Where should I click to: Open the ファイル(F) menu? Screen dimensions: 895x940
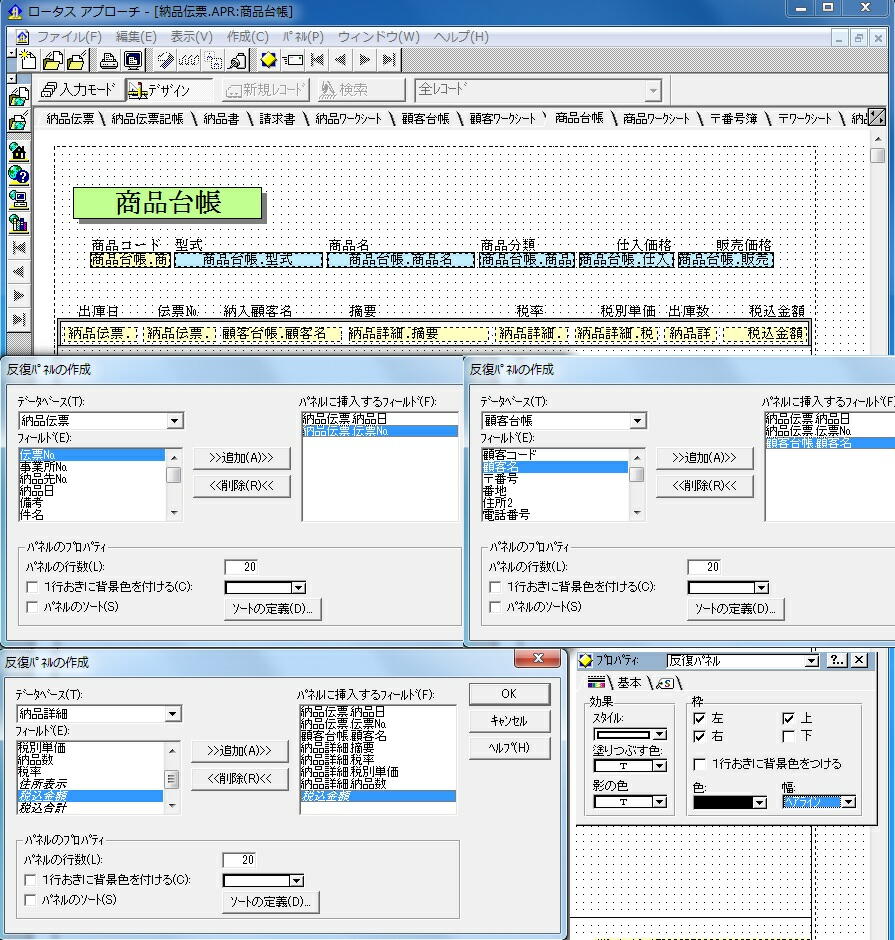[x=70, y=37]
